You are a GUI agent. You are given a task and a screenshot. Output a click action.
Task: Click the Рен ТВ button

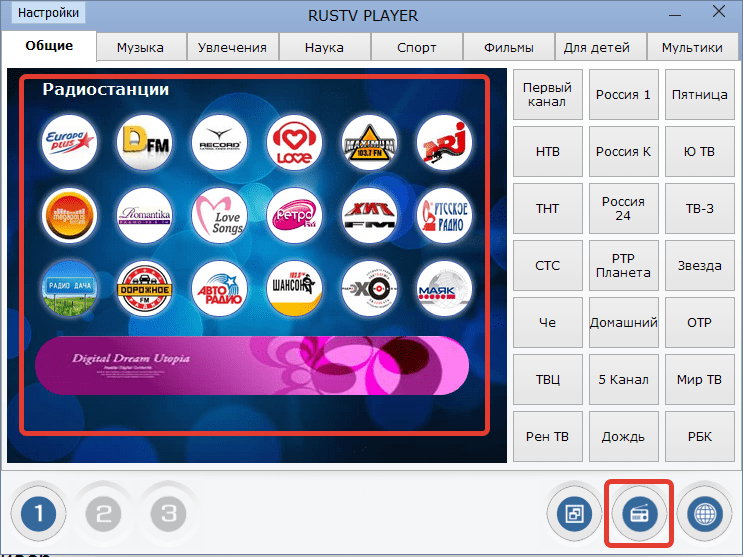(x=547, y=436)
